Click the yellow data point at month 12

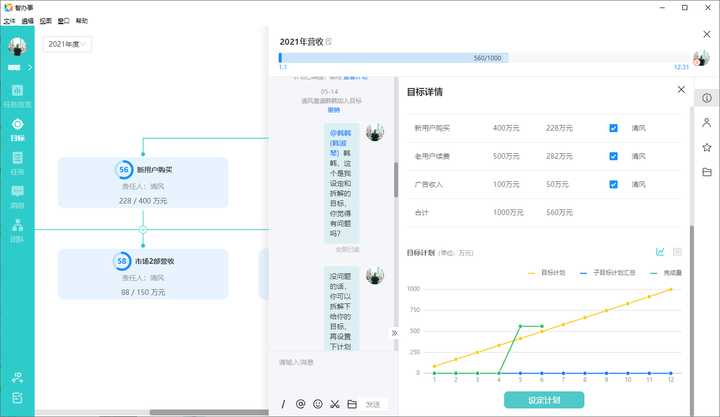pos(671,289)
